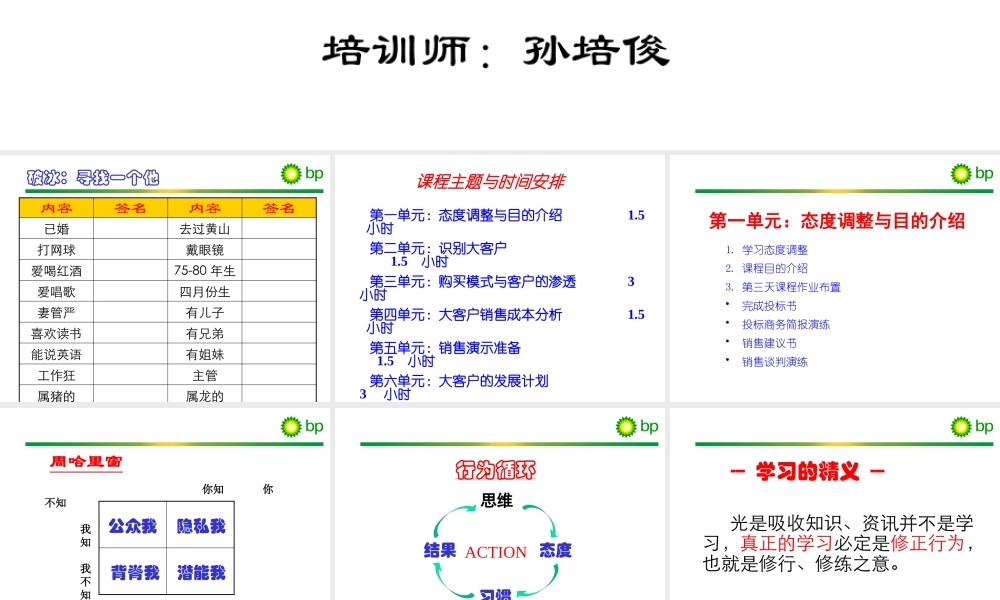Select the 能说英语 table cell
This screenshot has width=1000, height=600.
point(56,355)
